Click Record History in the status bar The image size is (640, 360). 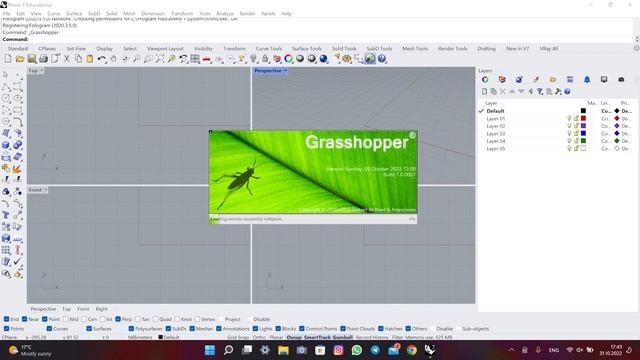[372, 338]
